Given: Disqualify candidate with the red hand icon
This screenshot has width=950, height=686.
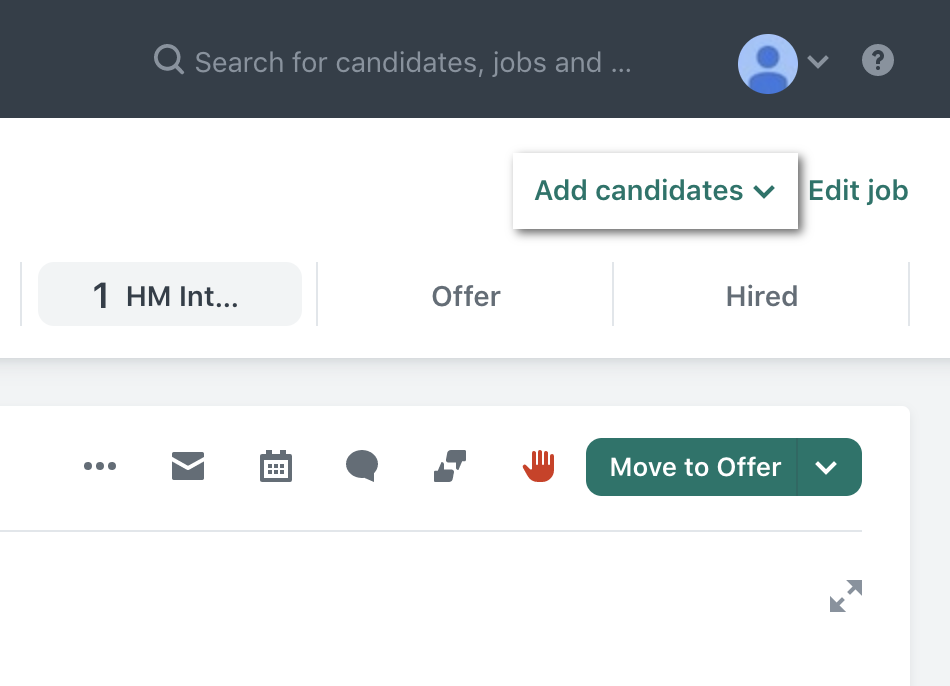Looking at the screenshot, I should pyautogui.click(x=539, y=465).
